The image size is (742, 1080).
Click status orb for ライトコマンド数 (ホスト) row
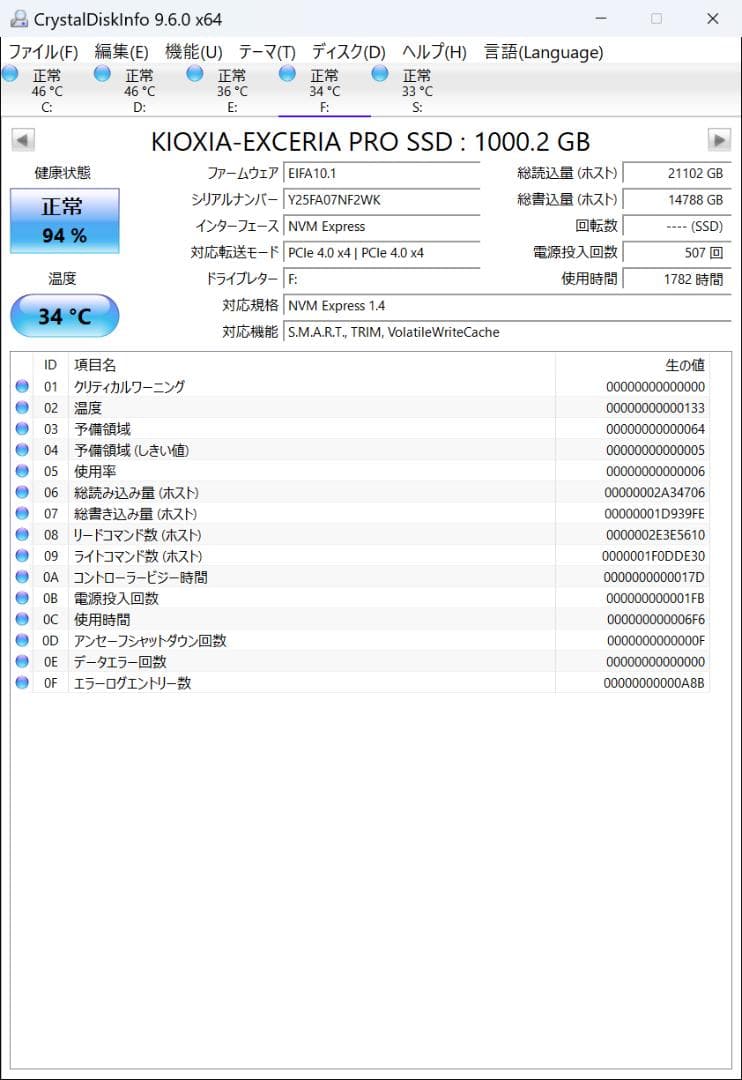point(22,556)
